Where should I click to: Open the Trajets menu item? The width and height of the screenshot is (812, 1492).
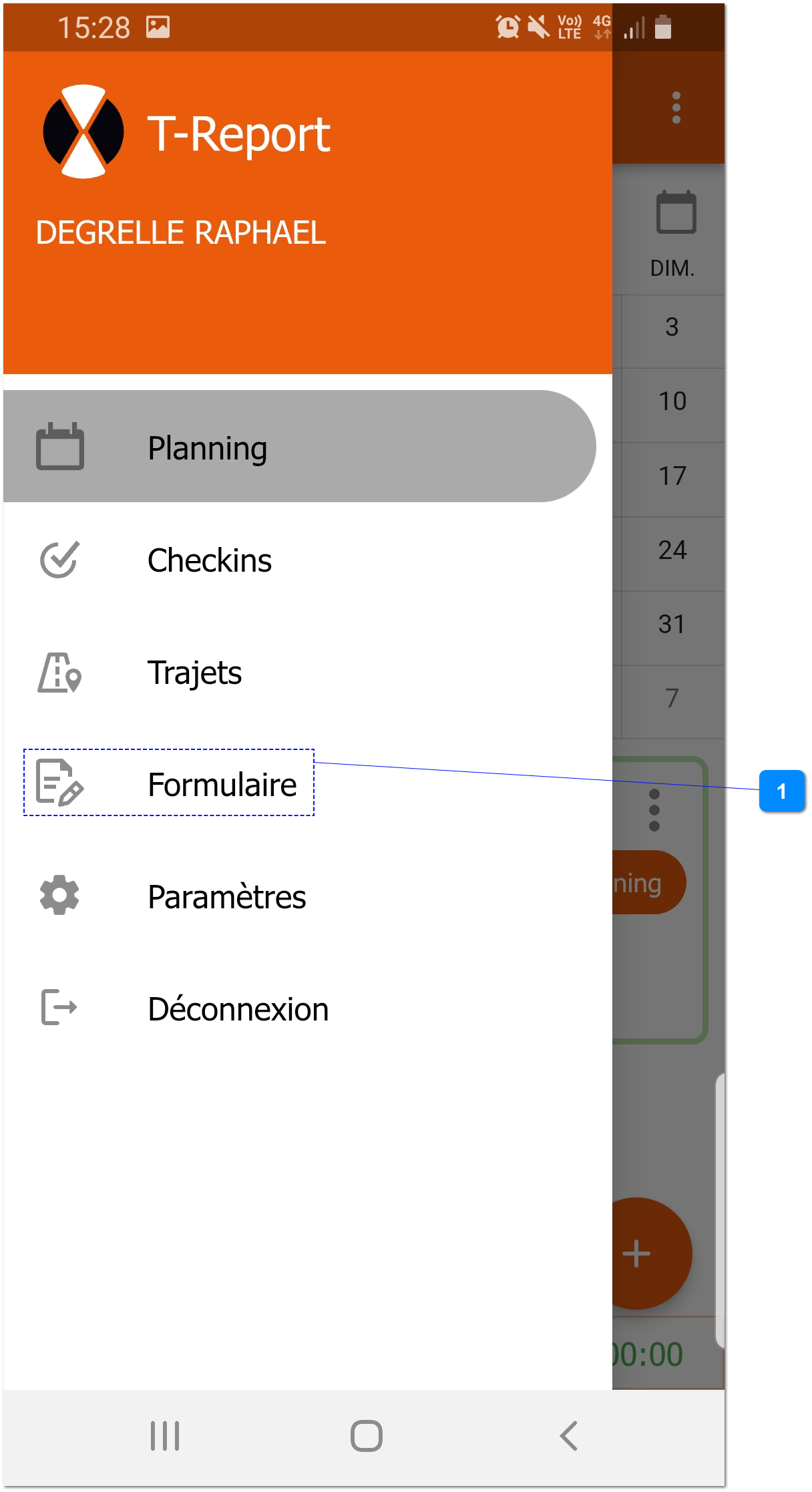[x=194, y=673]
